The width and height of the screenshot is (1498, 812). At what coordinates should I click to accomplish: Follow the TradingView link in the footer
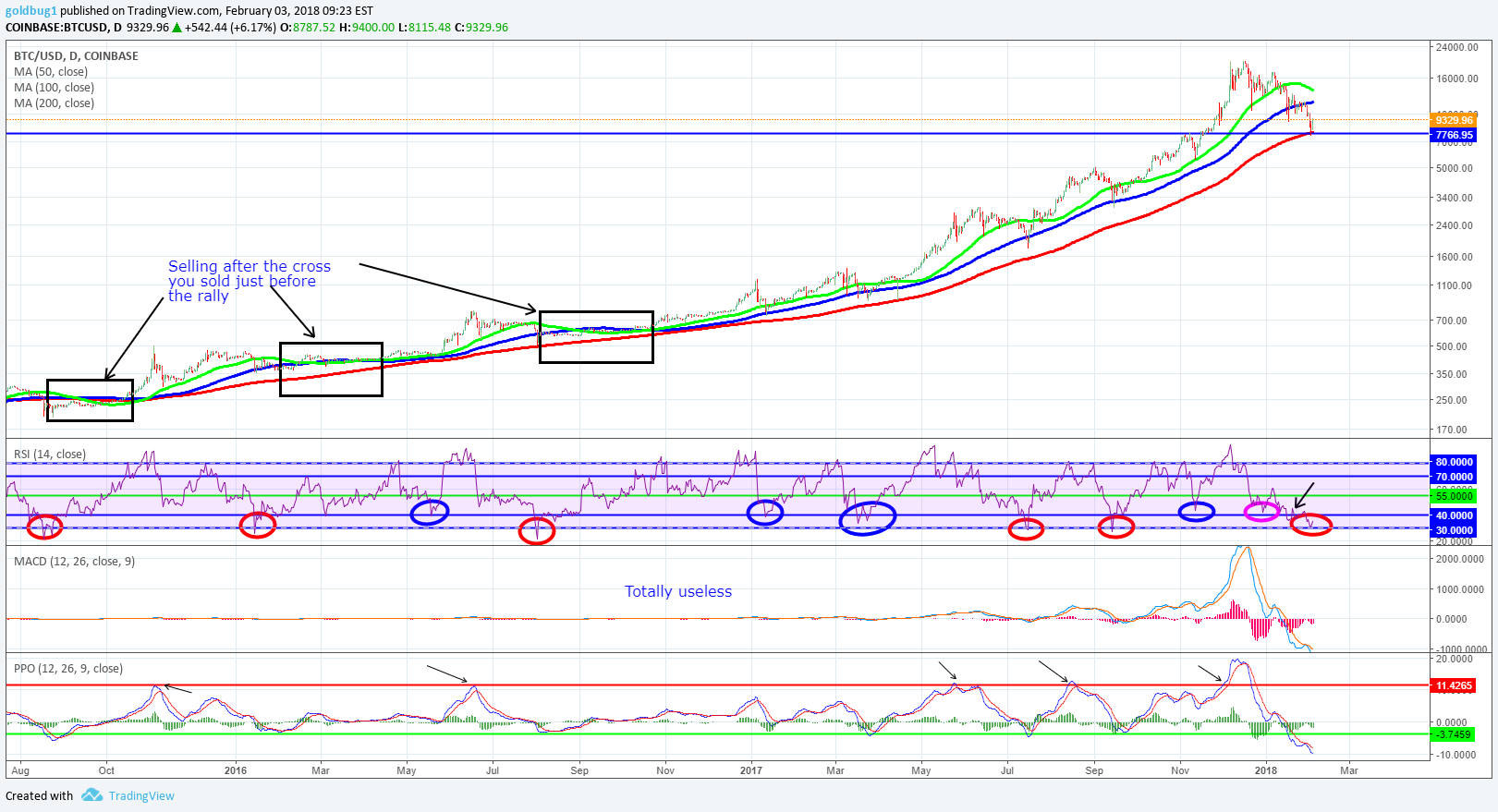click(x=141, y=796)
